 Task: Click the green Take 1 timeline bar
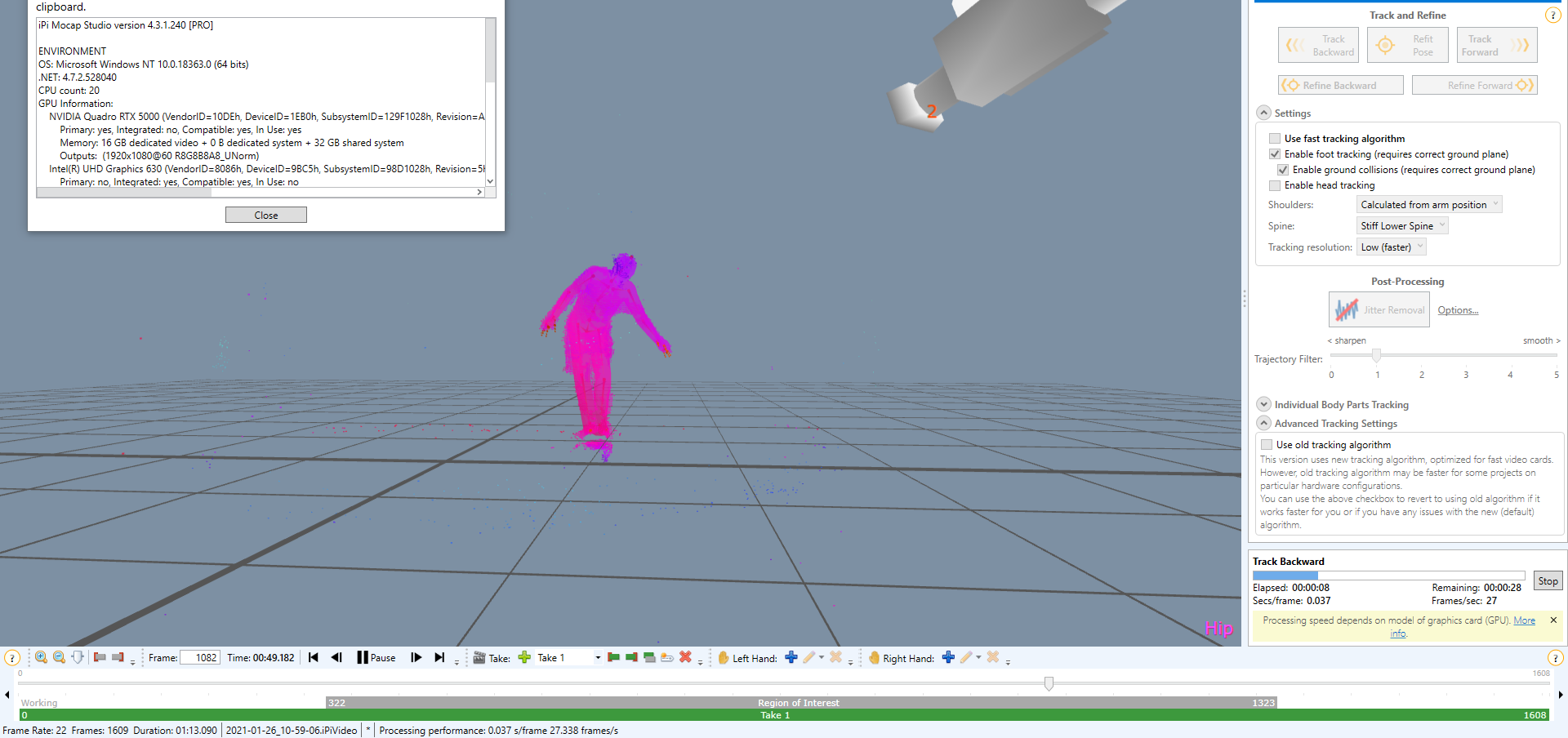[784, 714]
